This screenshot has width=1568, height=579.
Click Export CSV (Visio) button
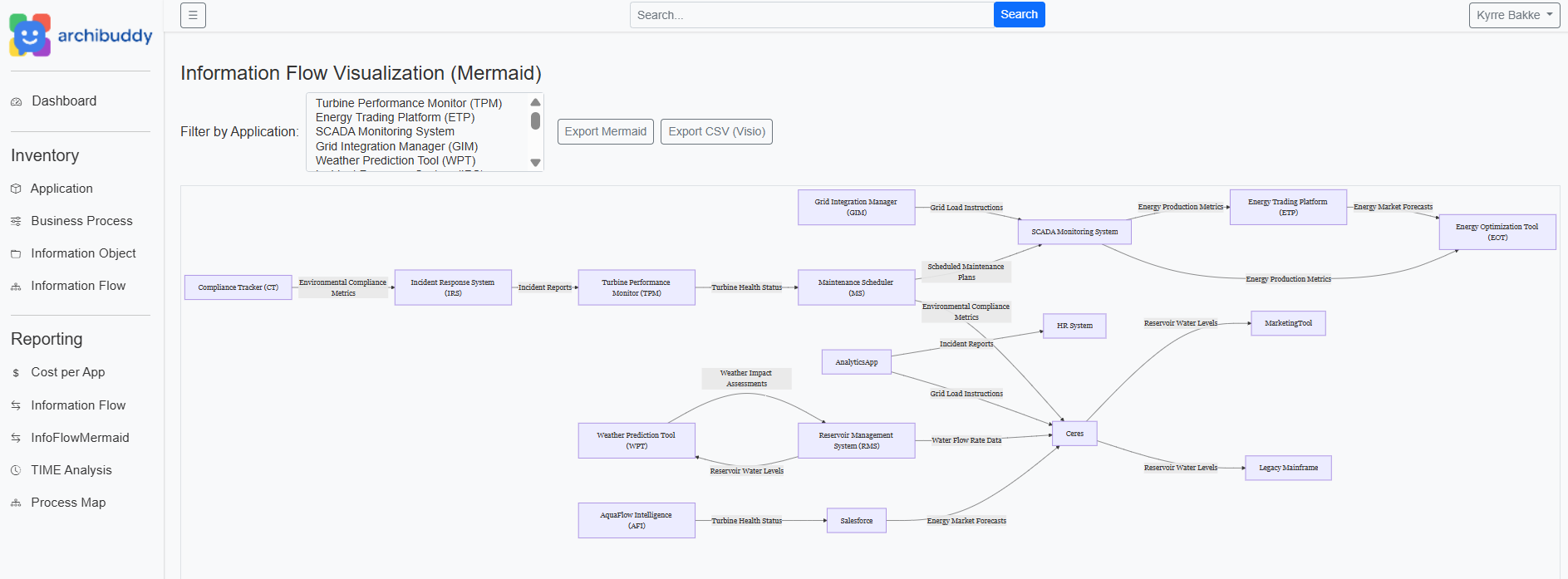pos(716,131)
